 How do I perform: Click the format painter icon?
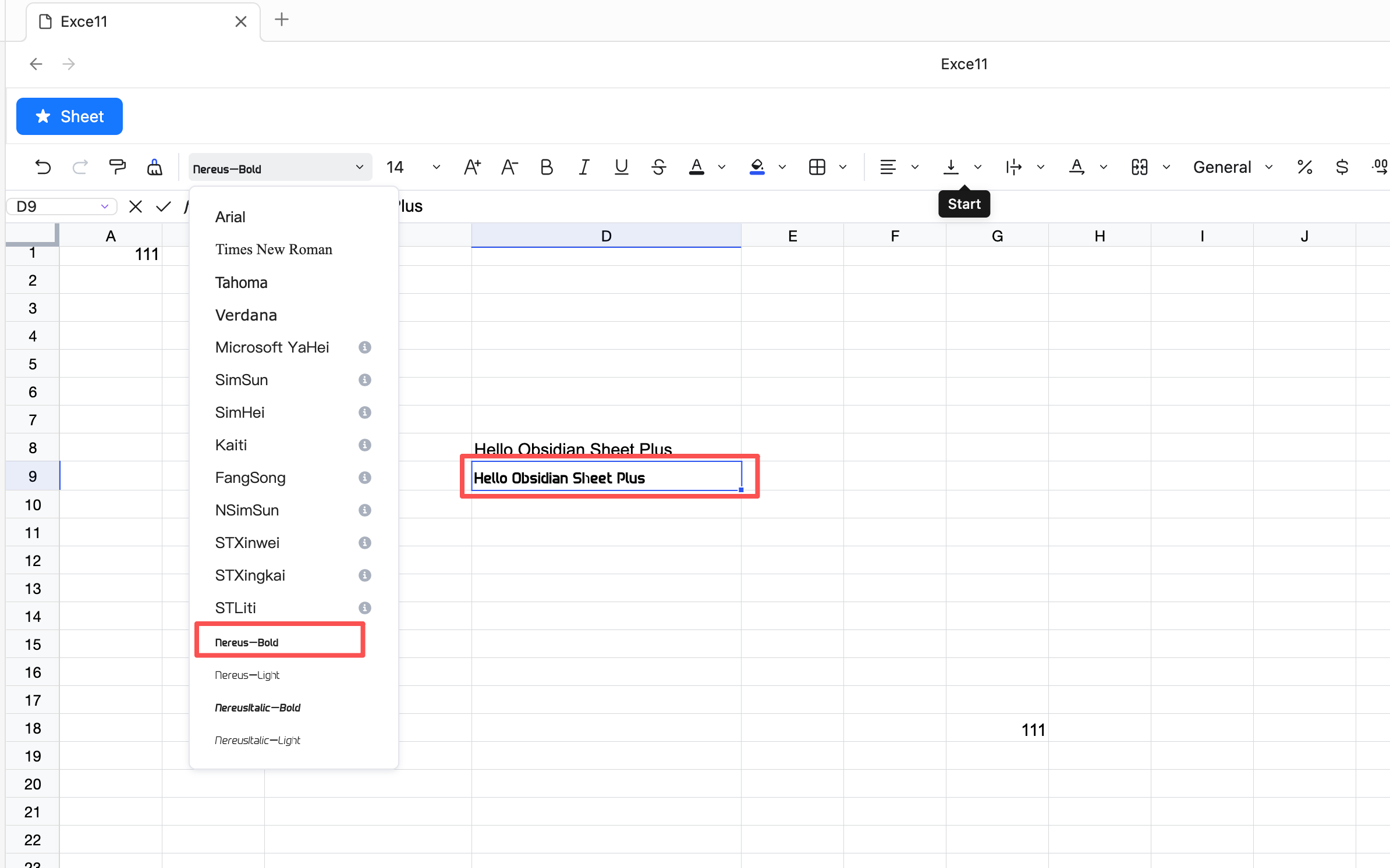(117, 168)
